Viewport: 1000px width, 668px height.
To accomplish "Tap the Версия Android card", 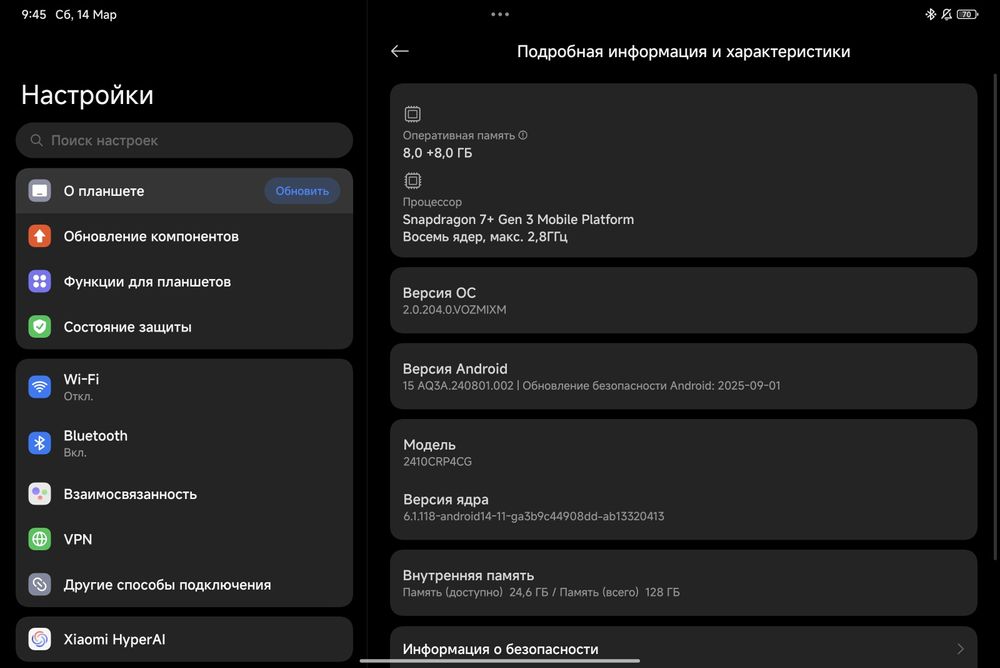I will [684, 376].
